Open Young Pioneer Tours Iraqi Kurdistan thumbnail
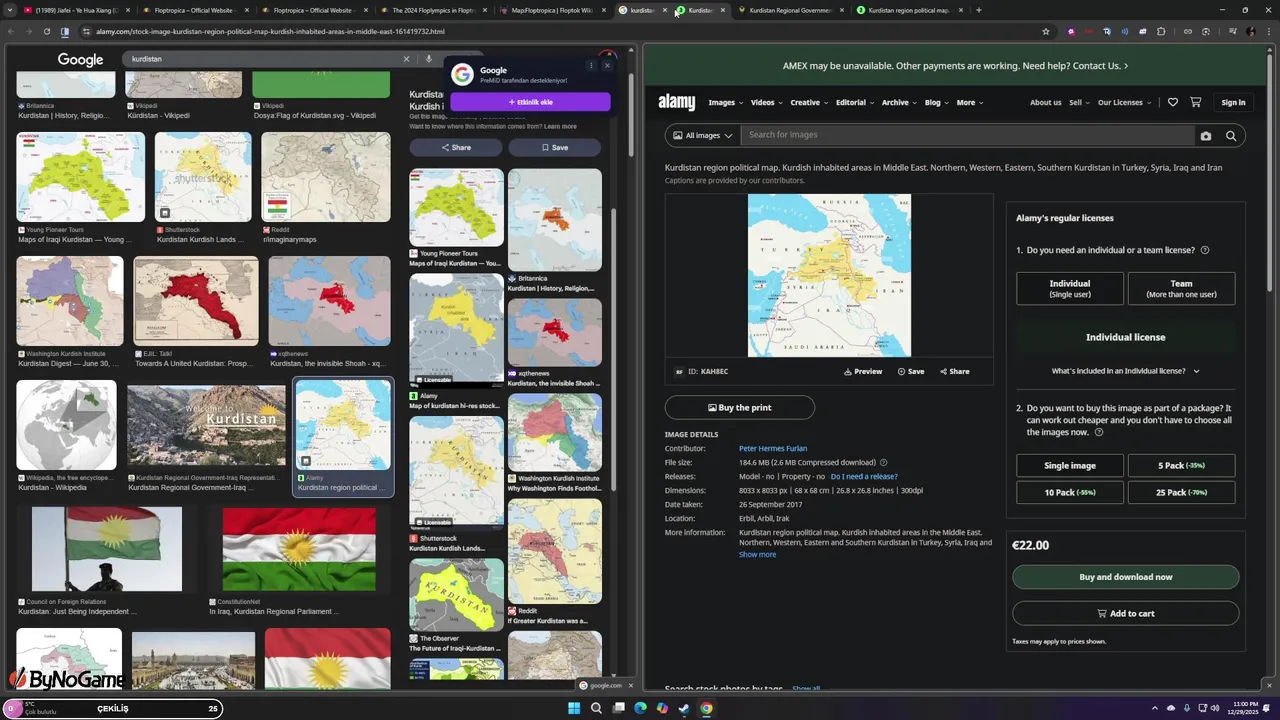1280x720 pixels. 80,177
